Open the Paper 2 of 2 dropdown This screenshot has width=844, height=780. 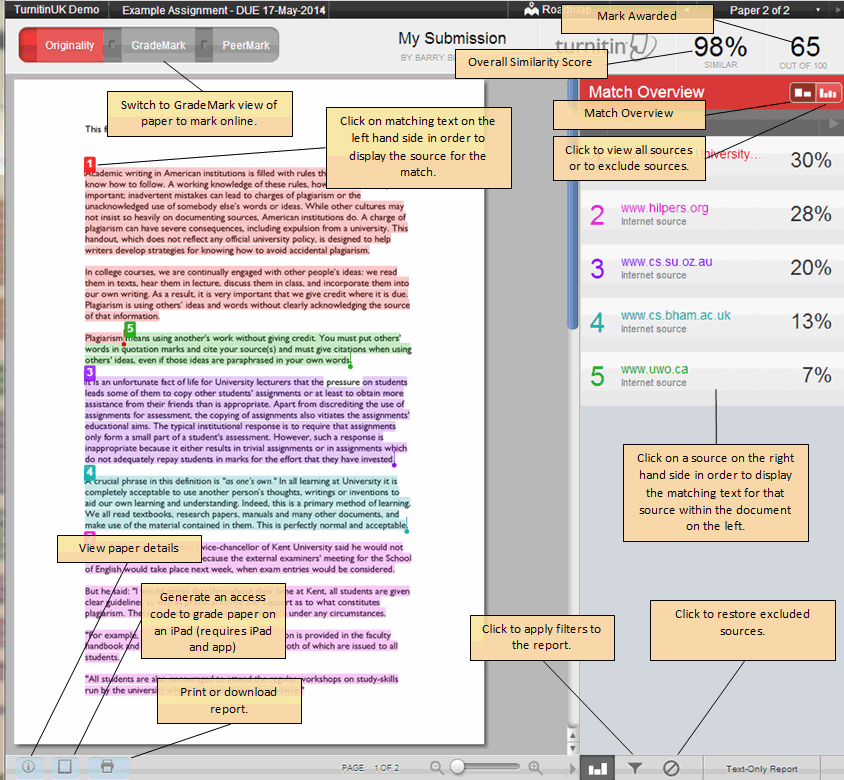point(818,10)
